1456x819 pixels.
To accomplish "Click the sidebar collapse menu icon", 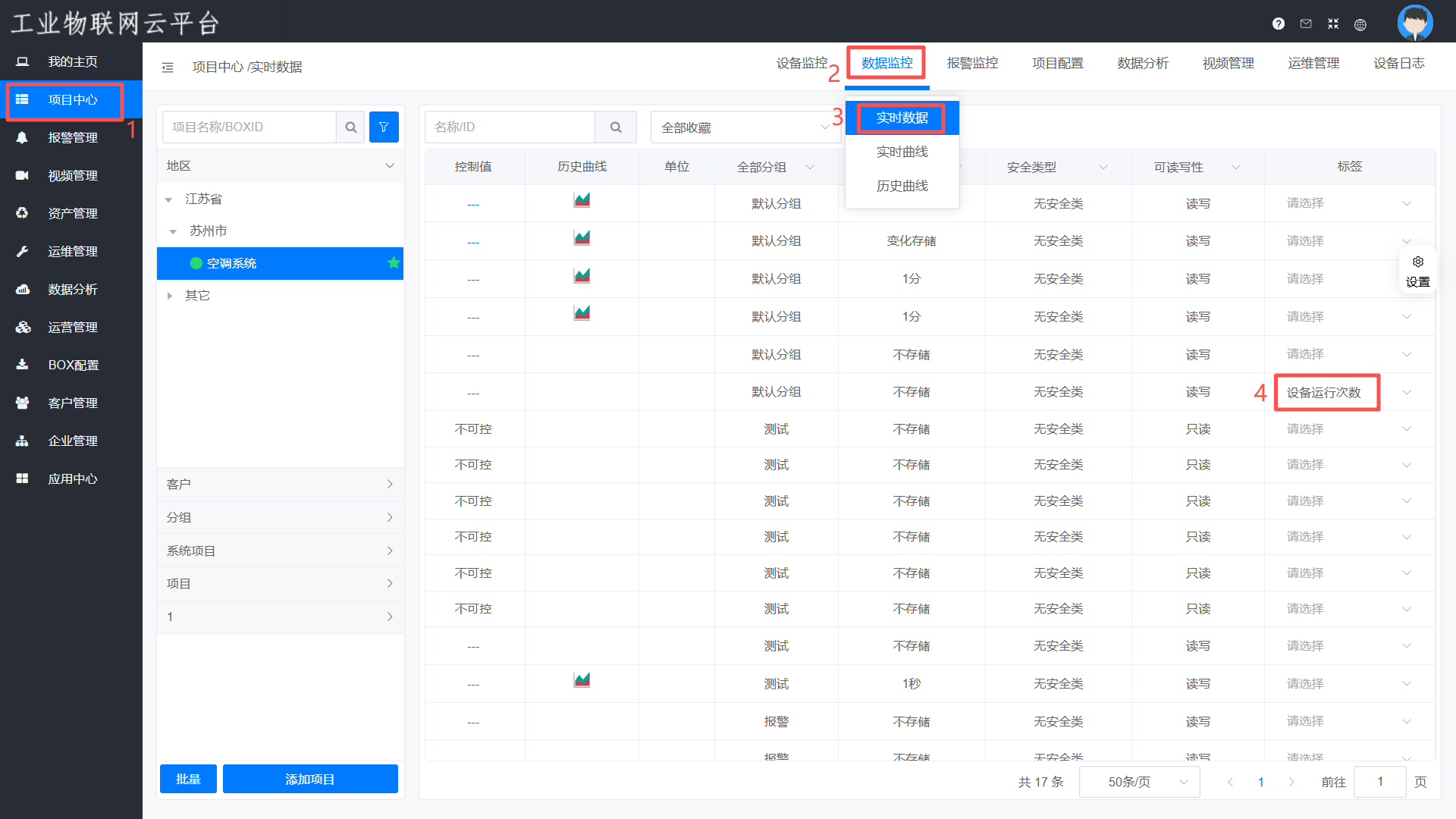I will coord(168,67).
